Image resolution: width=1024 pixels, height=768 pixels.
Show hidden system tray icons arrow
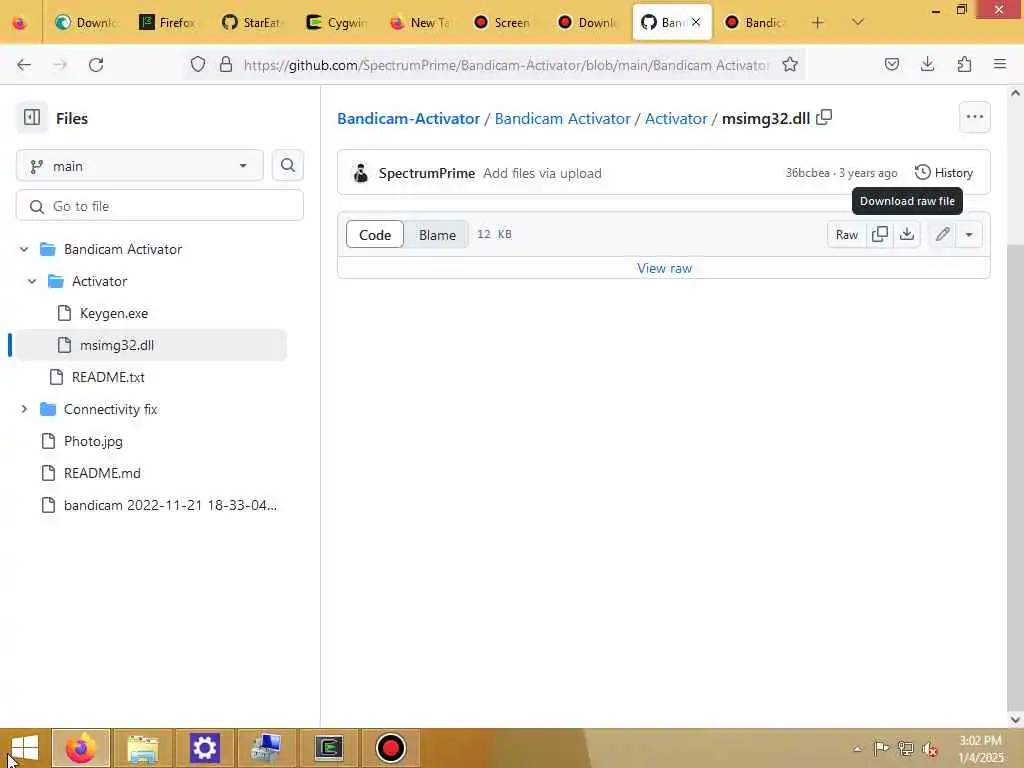point(857,749)
